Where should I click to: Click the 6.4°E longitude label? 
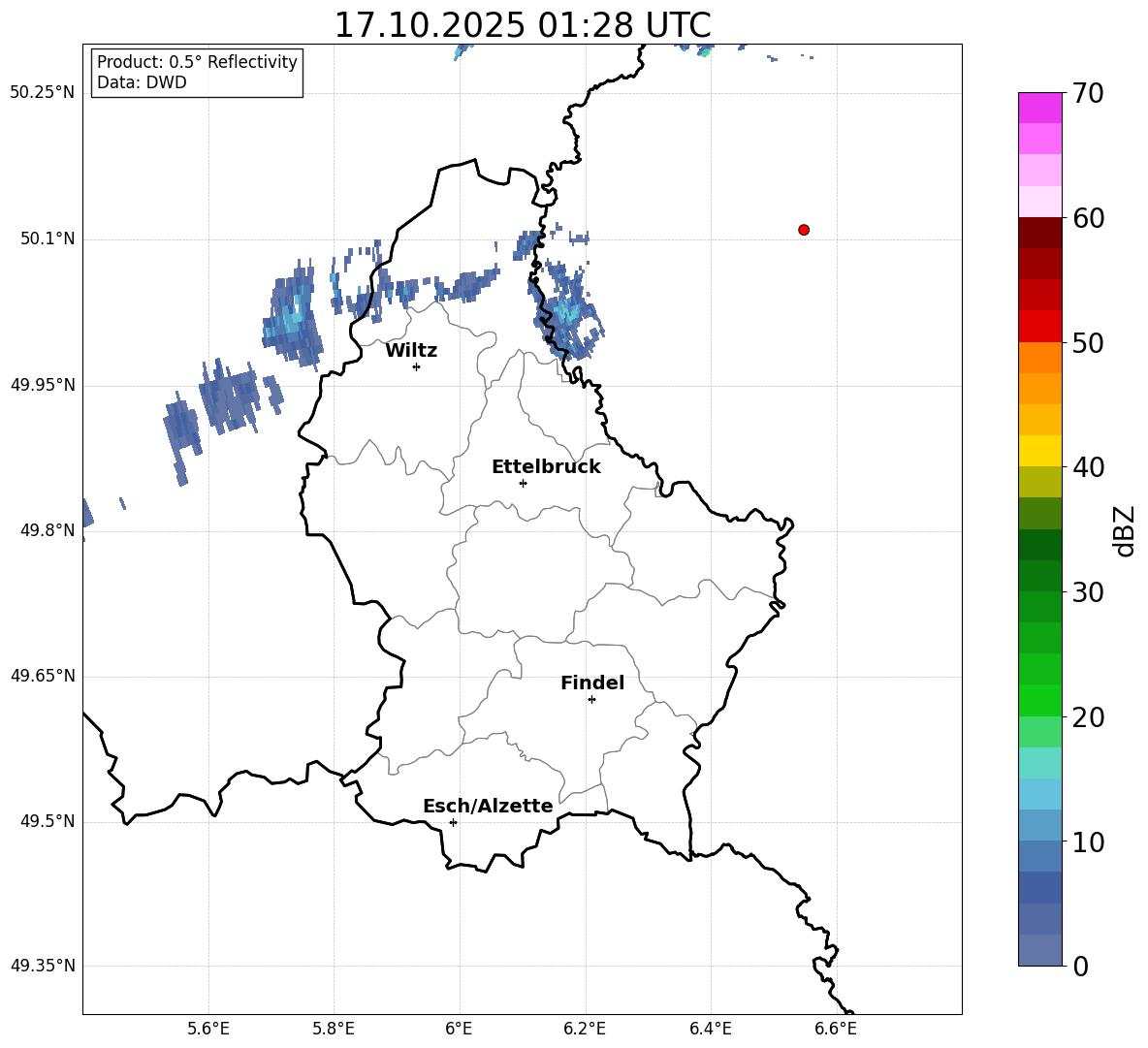(710, 1029)
